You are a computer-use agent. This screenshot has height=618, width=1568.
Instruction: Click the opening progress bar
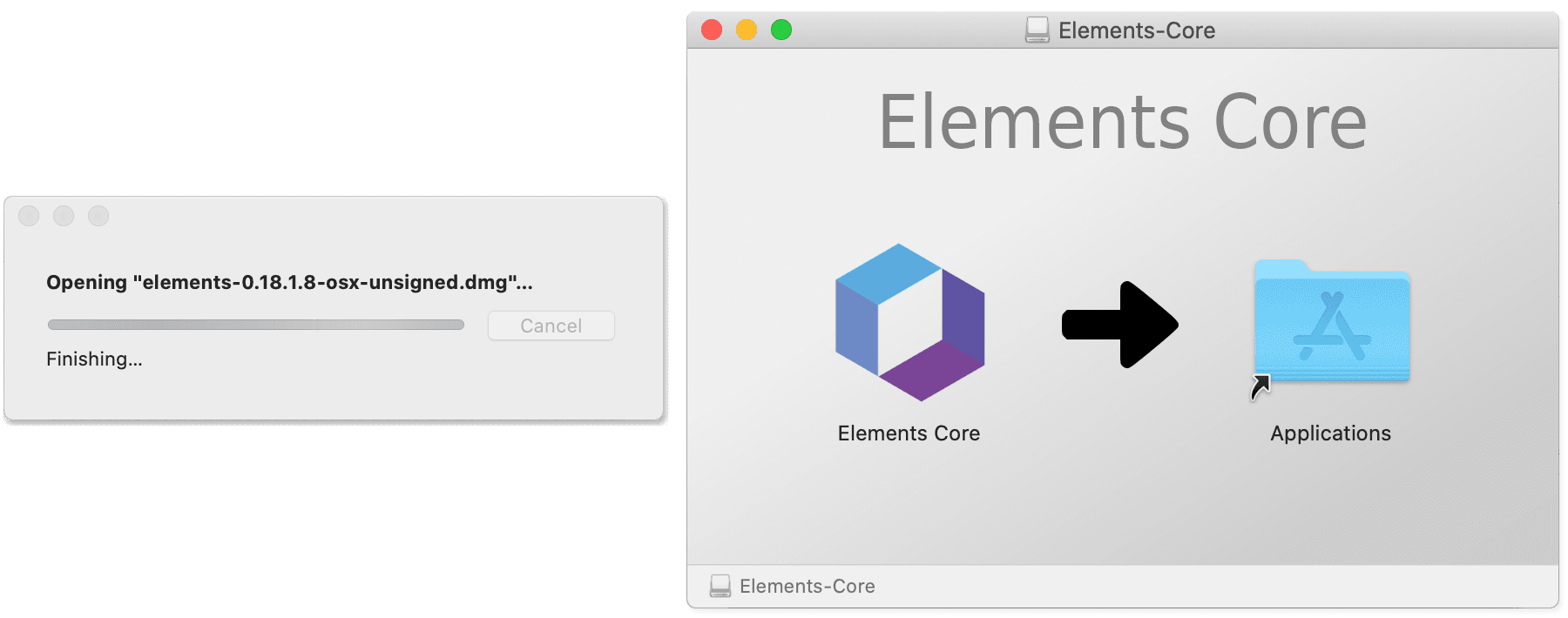click(x=256, y=325)
